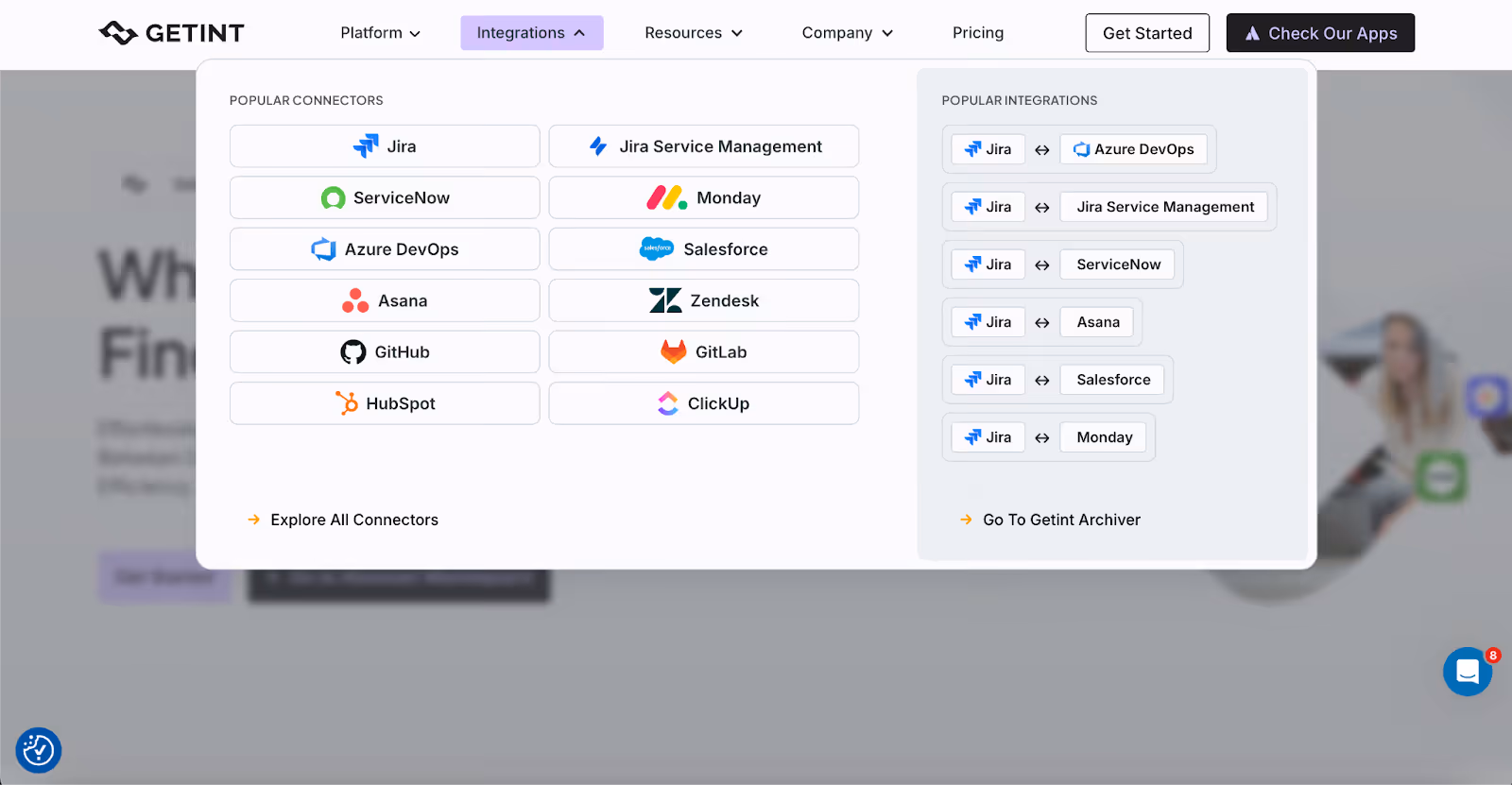Open the Salesforce connector
This screenshot has height=785, width=1512.
coord(704,249)
